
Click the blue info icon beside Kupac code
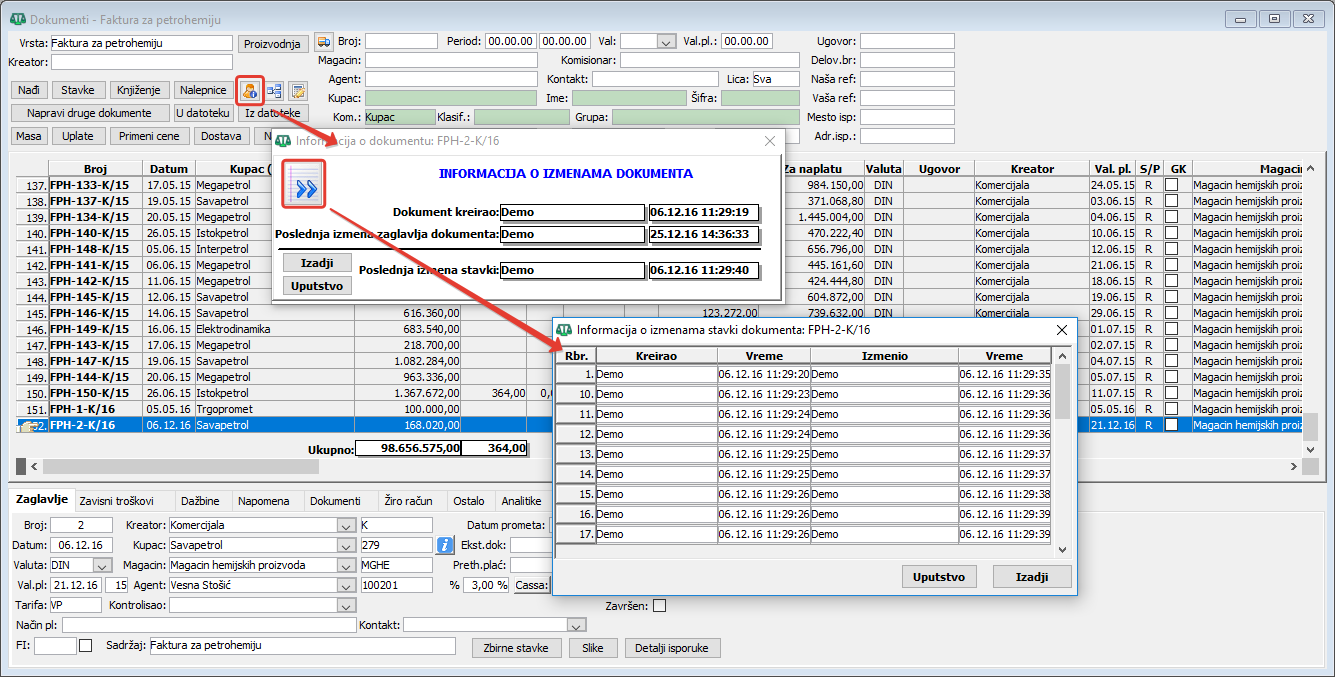click(446, 545)
